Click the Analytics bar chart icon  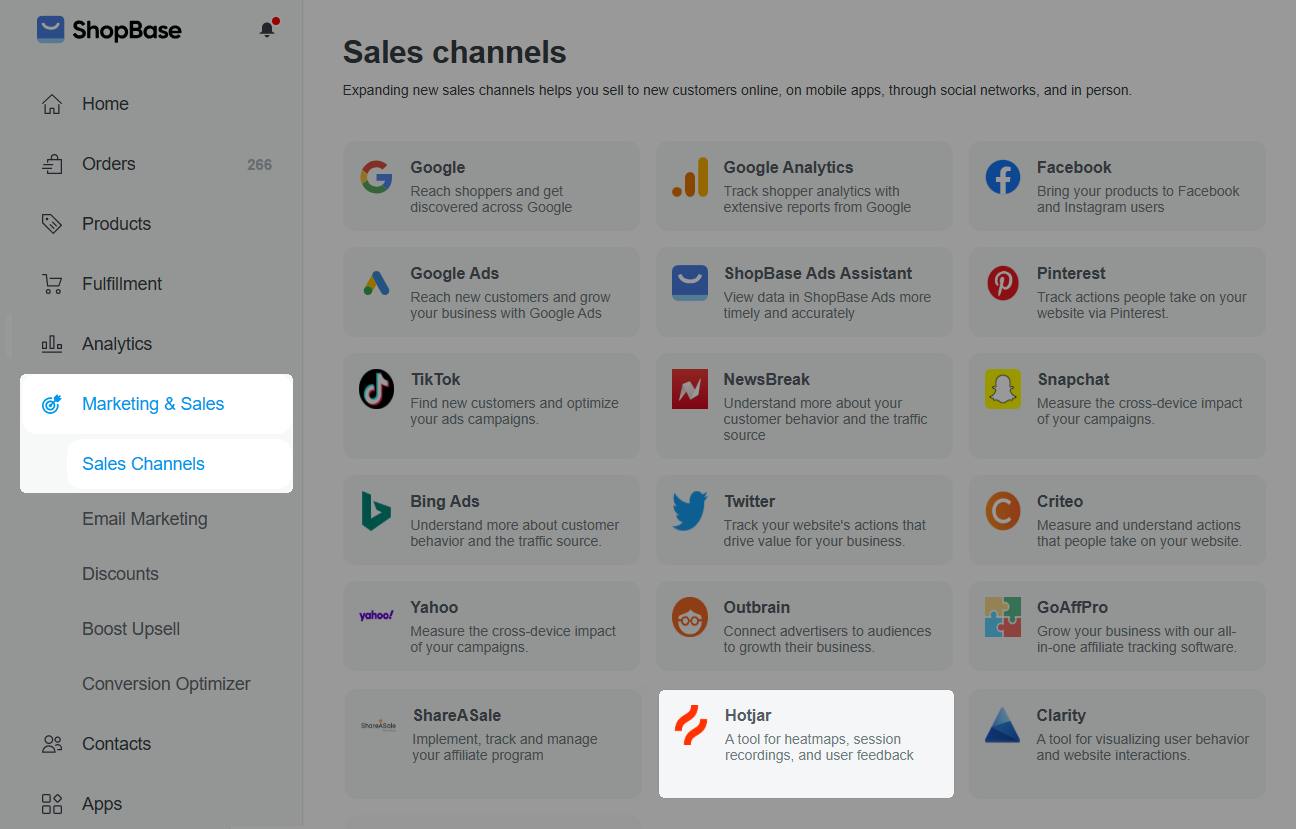pyautogui.click(x=52, y=344)
